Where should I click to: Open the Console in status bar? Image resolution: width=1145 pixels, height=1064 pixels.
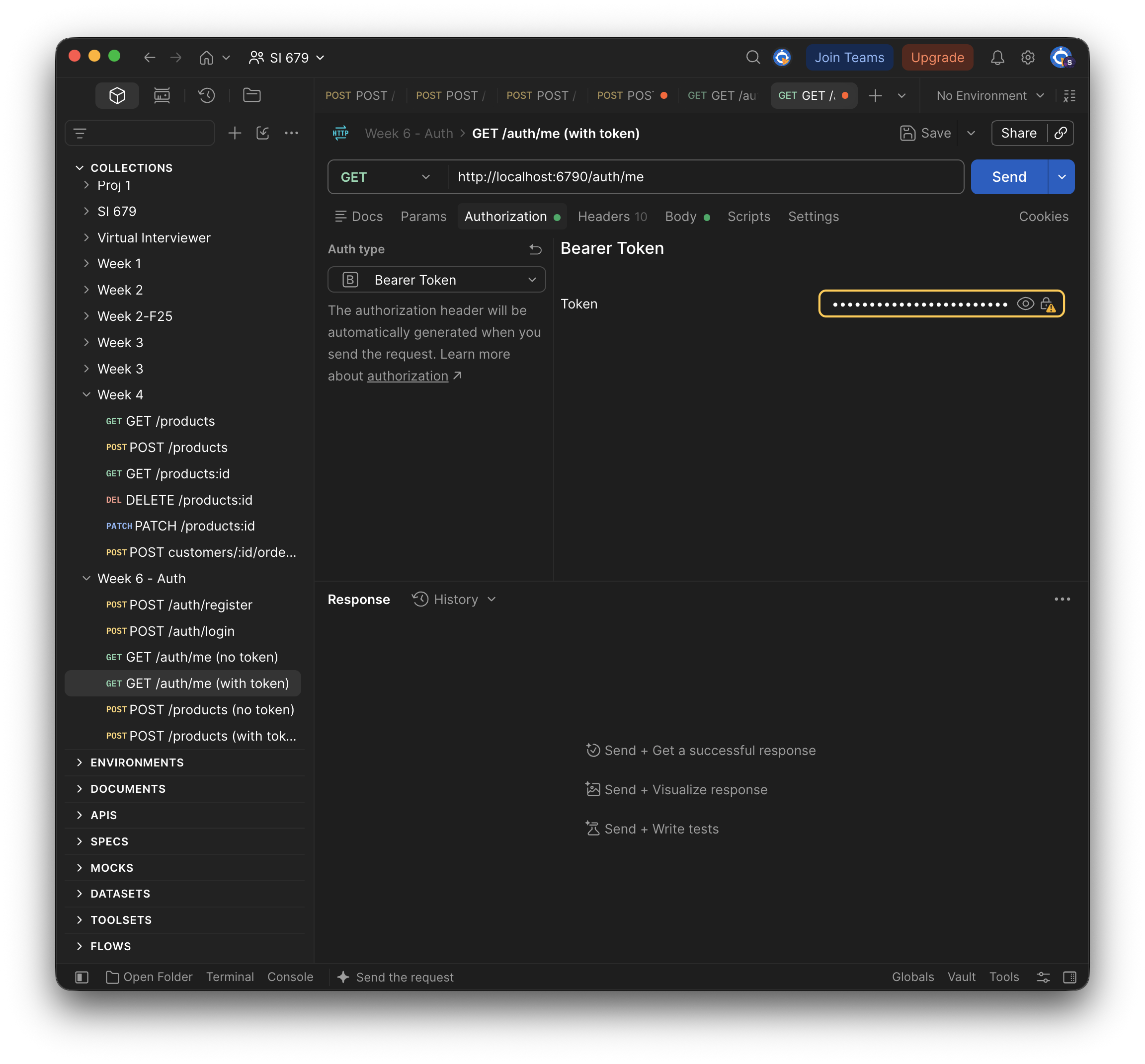click(290, 977)
